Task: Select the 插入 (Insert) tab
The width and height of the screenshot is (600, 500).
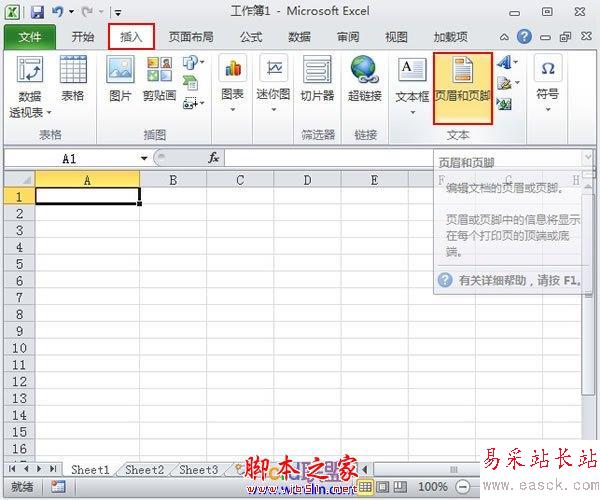Action: pyautogui.click(x=131, y=37)
